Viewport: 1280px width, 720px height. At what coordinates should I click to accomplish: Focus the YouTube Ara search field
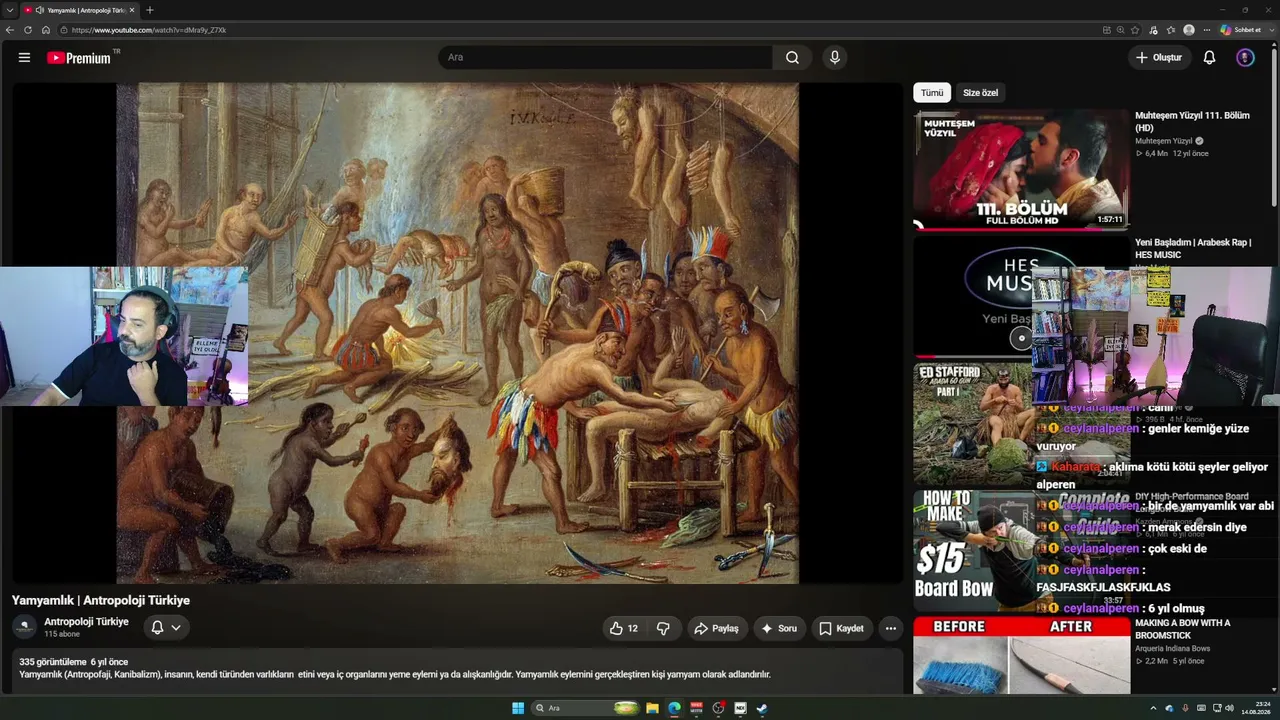(605, 58)
